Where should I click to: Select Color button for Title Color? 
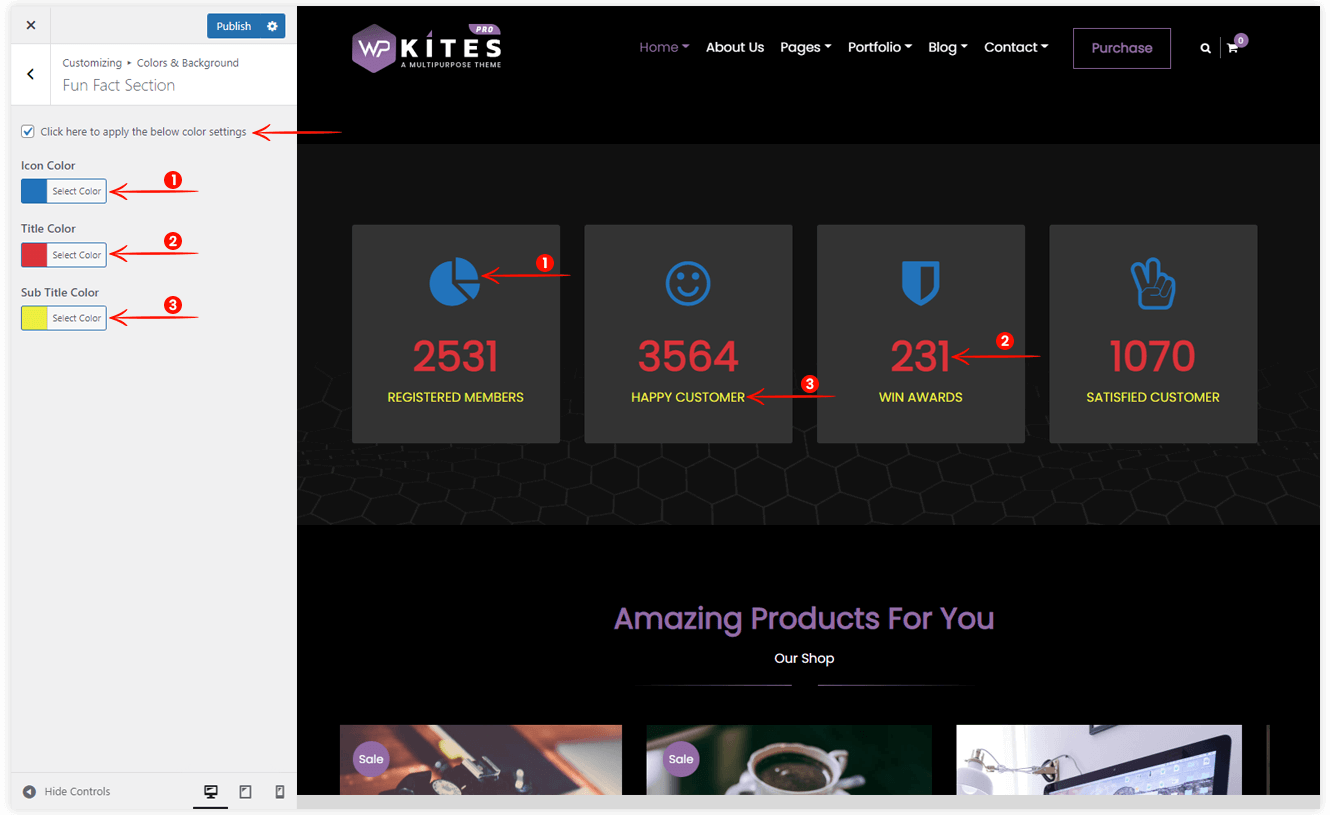77,255
